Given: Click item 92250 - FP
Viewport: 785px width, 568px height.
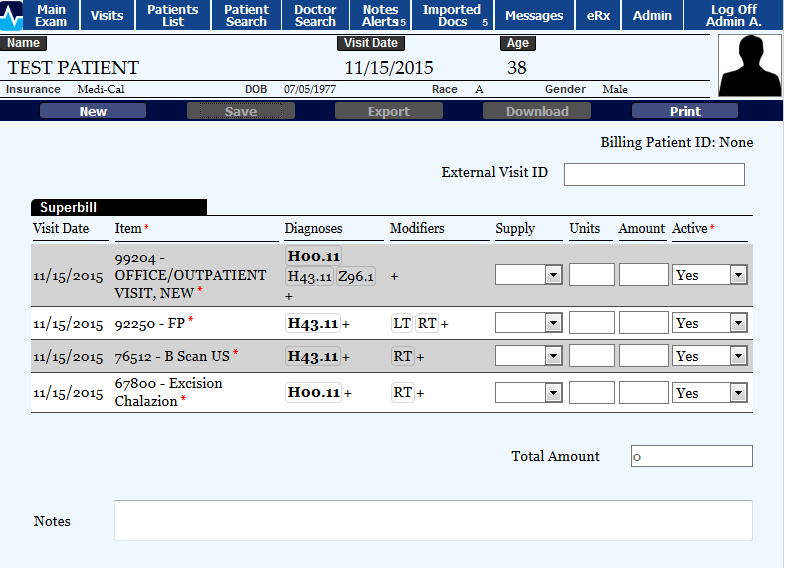Looking at the screenshot, I should (x=150, y=323).
